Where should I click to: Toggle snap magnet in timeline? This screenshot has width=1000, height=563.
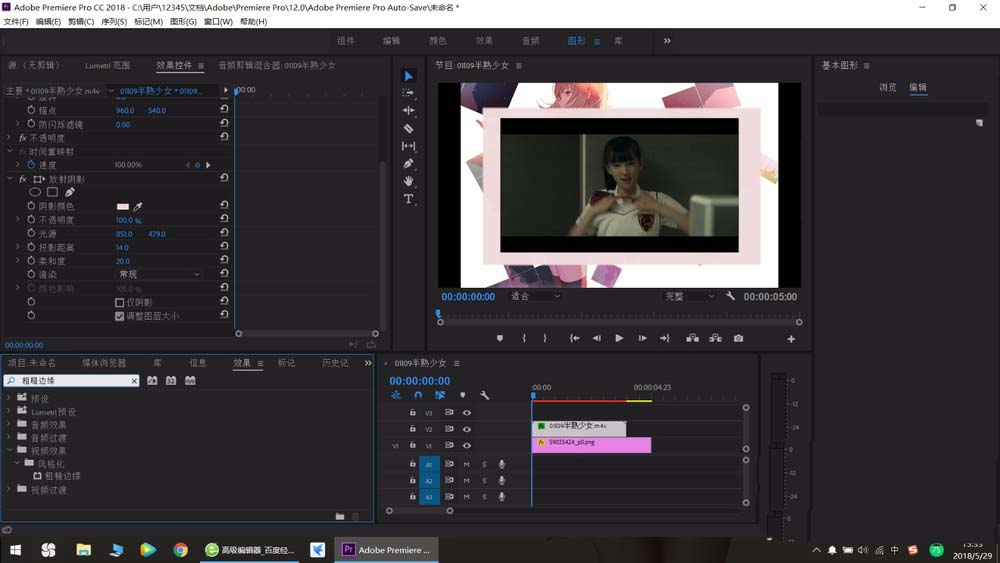click(x=418, y=395)
